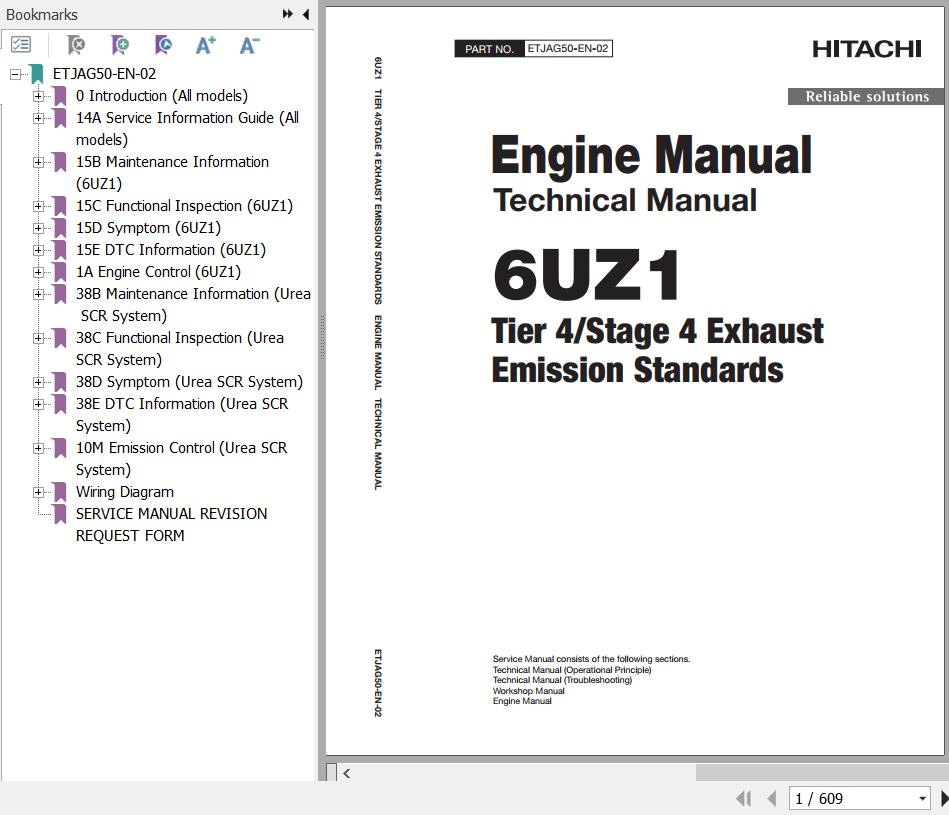949x815 pixels.
Task: Open 10M Emission Control Urea SCR bookmark
Action: (x=182, y=459)
